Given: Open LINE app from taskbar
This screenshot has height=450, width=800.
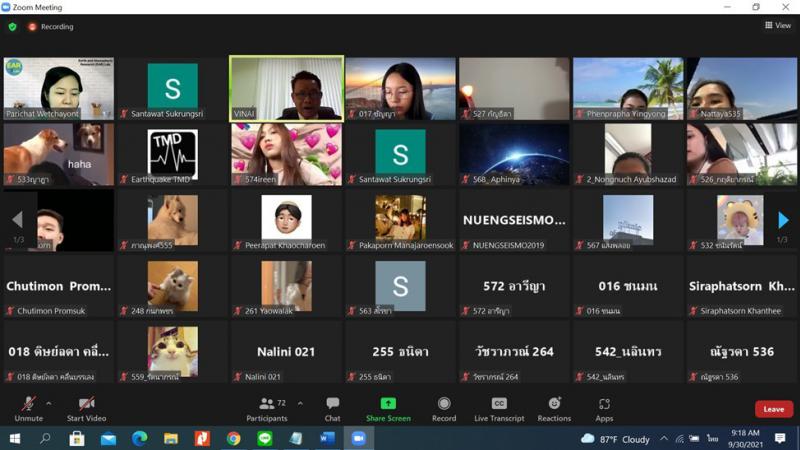Looking at the screenshot, I should (x=265, y=439).
